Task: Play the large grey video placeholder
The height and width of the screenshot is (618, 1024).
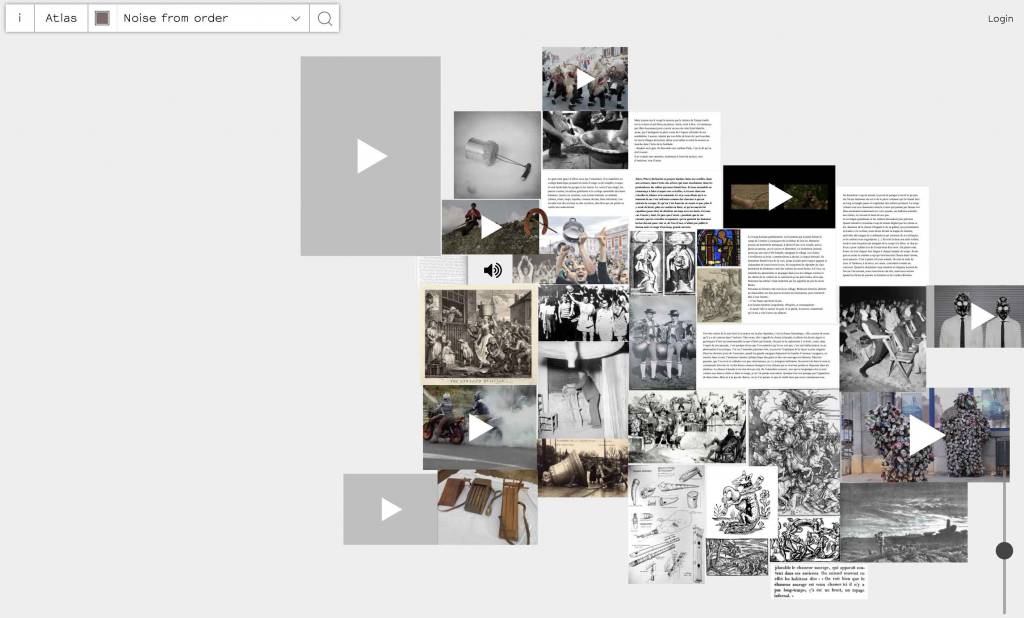Action: pyautogui.click(x=371, y=156)
